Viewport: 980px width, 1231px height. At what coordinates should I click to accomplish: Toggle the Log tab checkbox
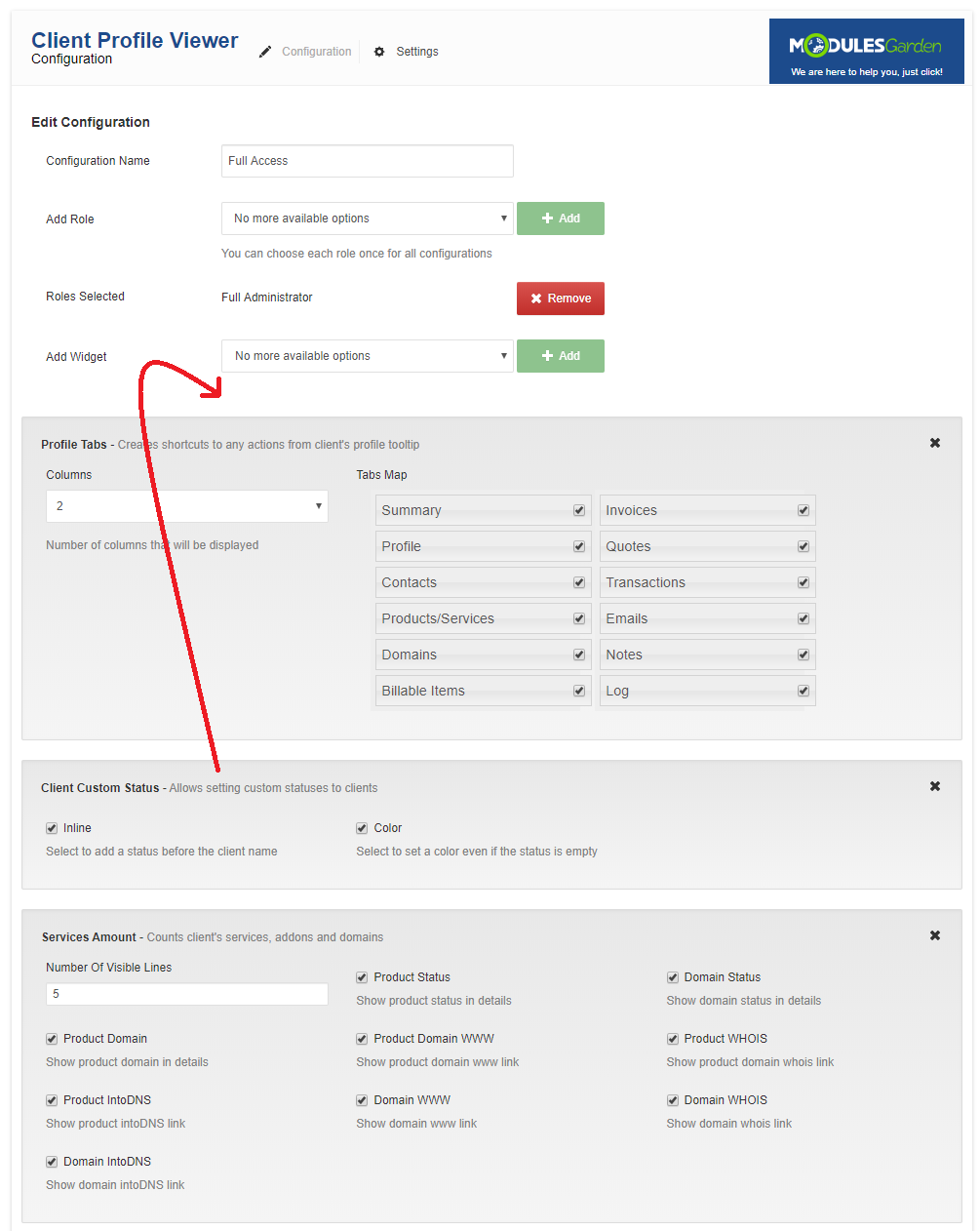point(804,691)
